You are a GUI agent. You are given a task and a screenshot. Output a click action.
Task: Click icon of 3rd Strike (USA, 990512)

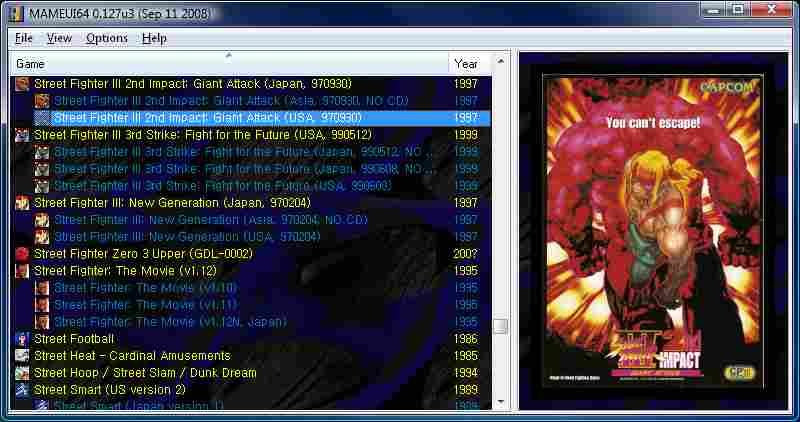coord(22,135)
